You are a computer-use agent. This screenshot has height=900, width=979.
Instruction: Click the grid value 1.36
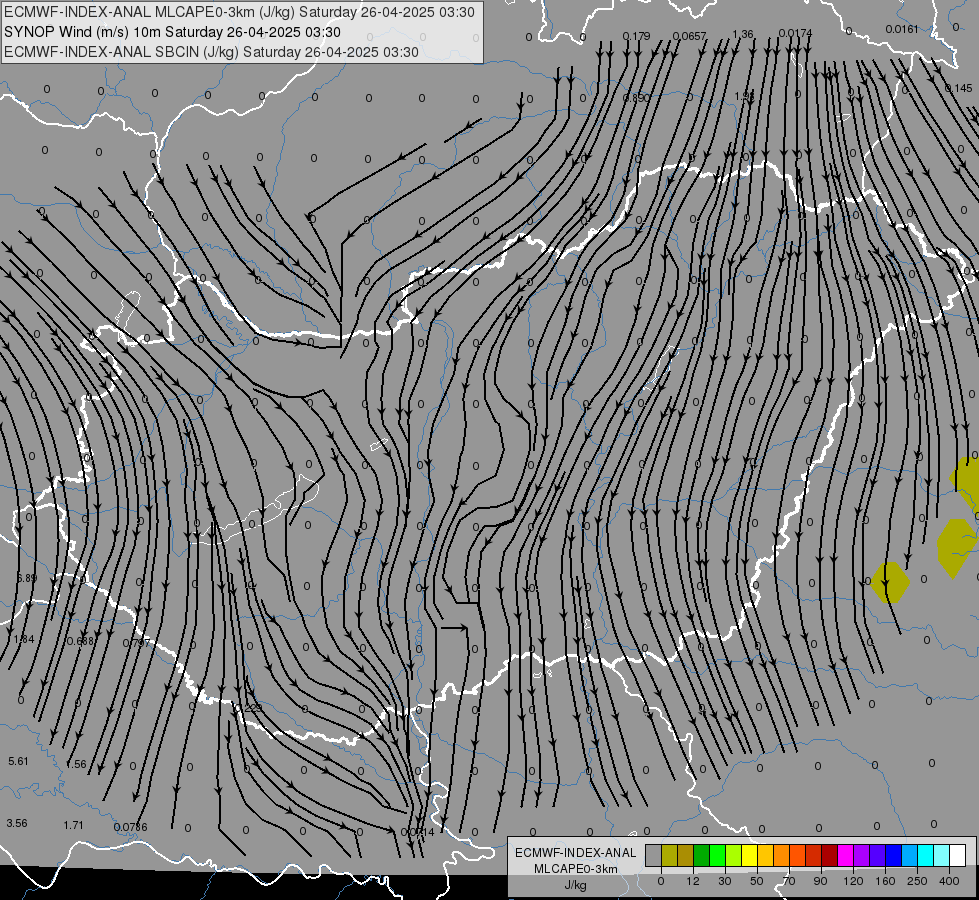click(x=743, y=34)
